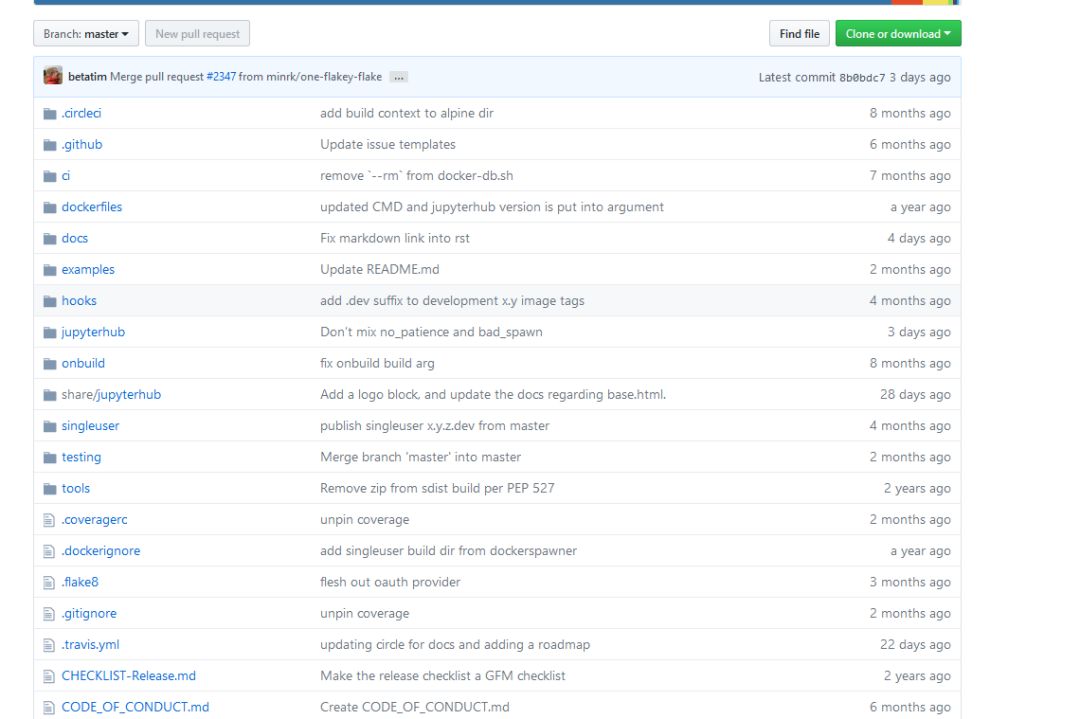1080x719 pixels.
Task: Open the Branch: master dropdown
Action: 86,34
